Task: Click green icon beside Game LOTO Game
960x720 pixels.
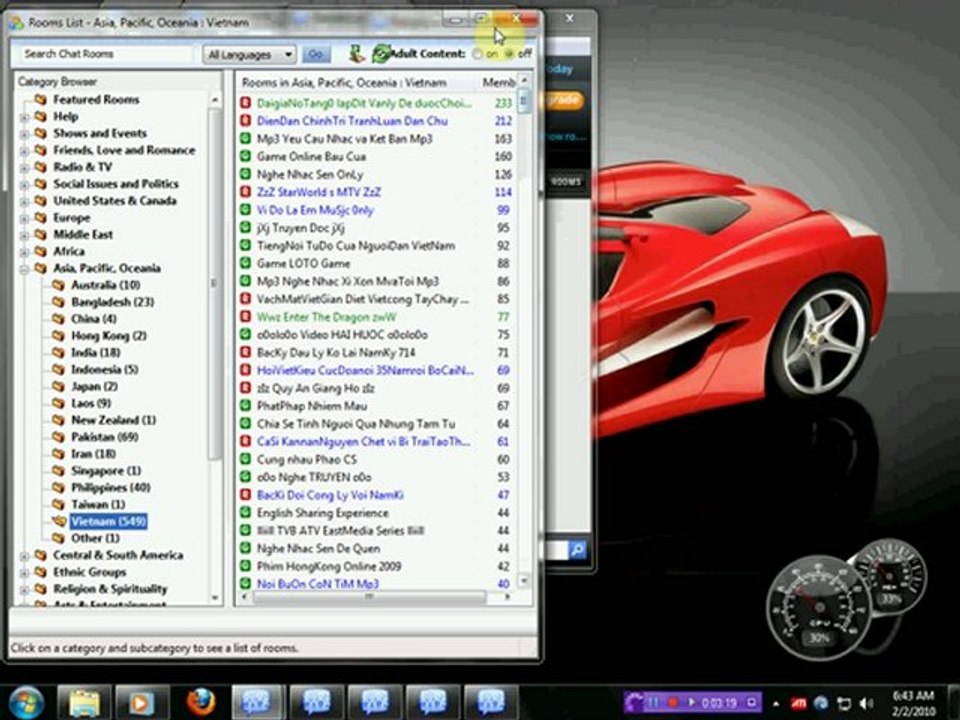Action: [x=246, y=263]
